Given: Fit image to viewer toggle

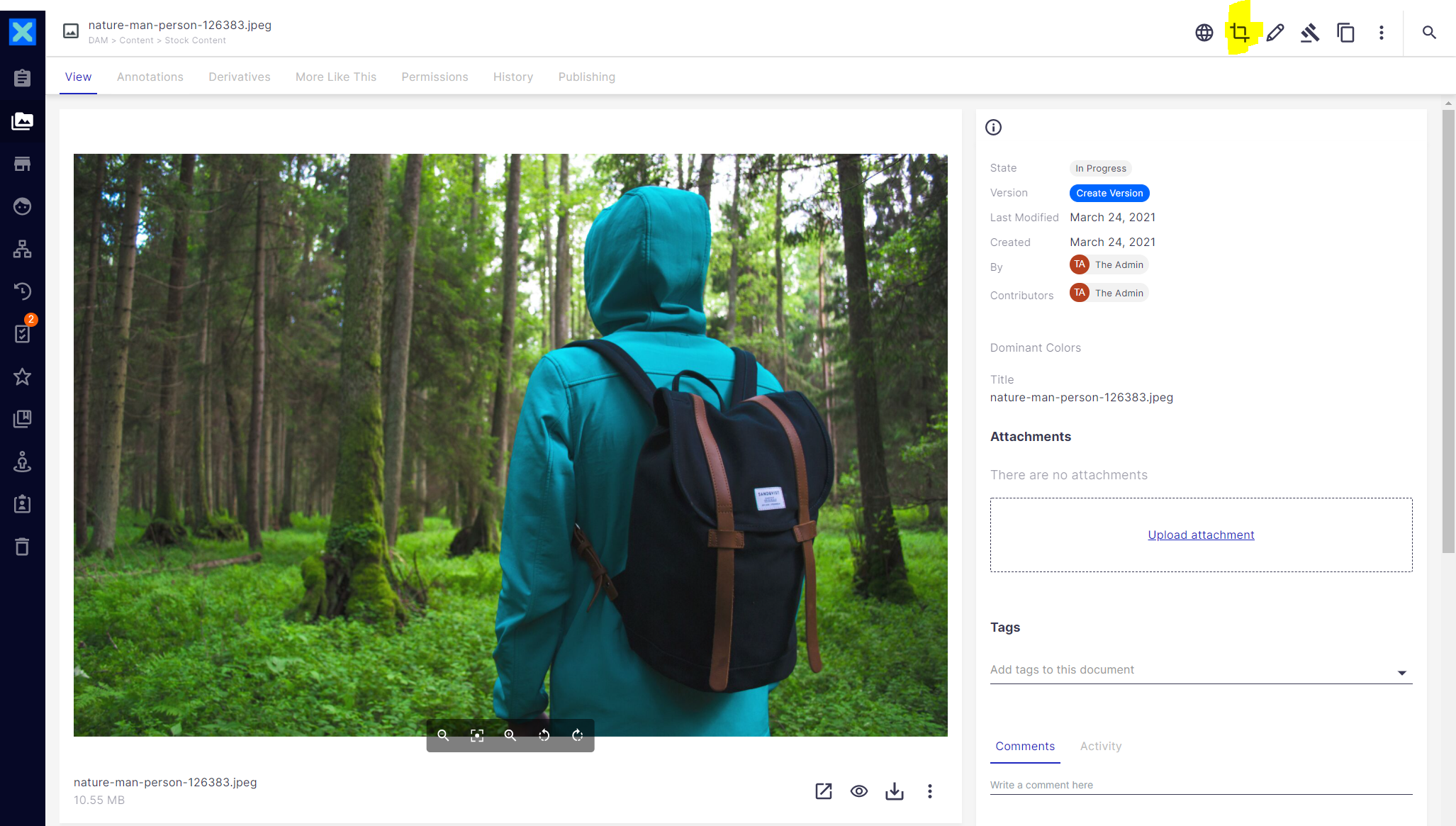Looking at the screenshot, I should pyautogui.click(x=477, y=735).
